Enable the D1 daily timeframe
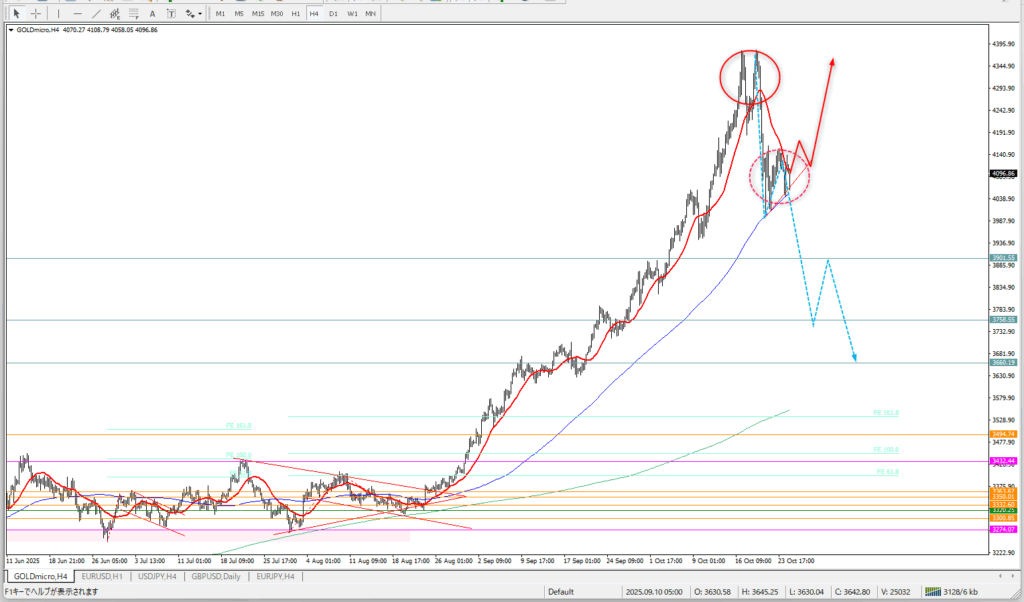The width and height of the screenshot is (1024, 602). click(332, 13)
